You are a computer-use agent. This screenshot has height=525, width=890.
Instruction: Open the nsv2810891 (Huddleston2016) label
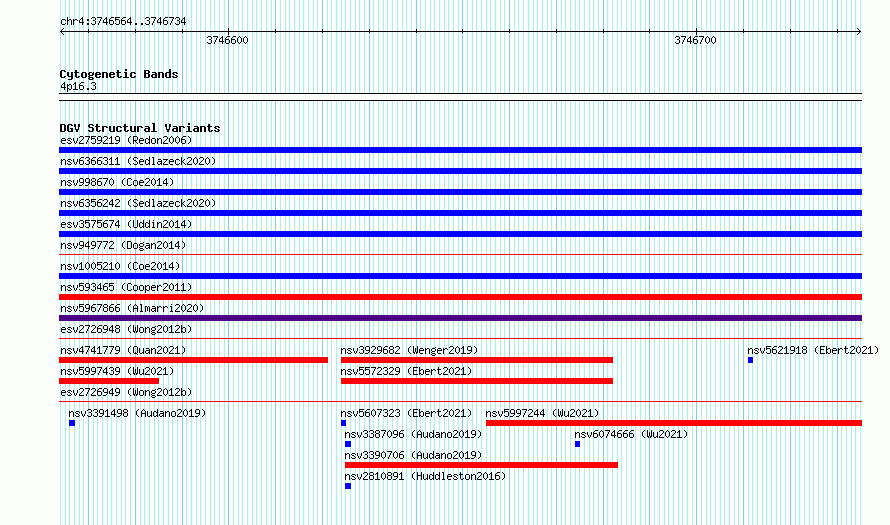[425, 476]
